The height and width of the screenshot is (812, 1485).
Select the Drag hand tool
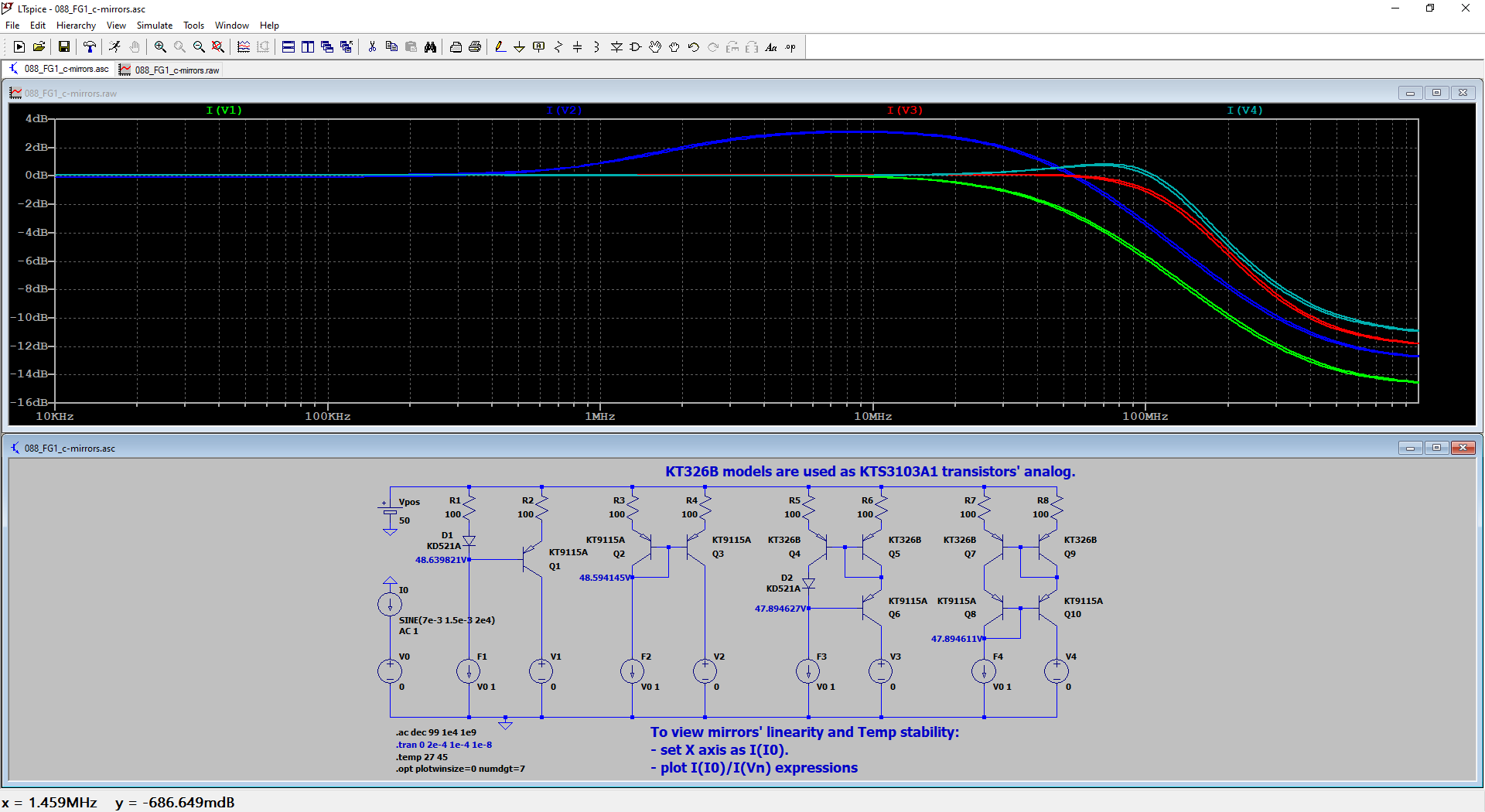[x=674, y=47]
